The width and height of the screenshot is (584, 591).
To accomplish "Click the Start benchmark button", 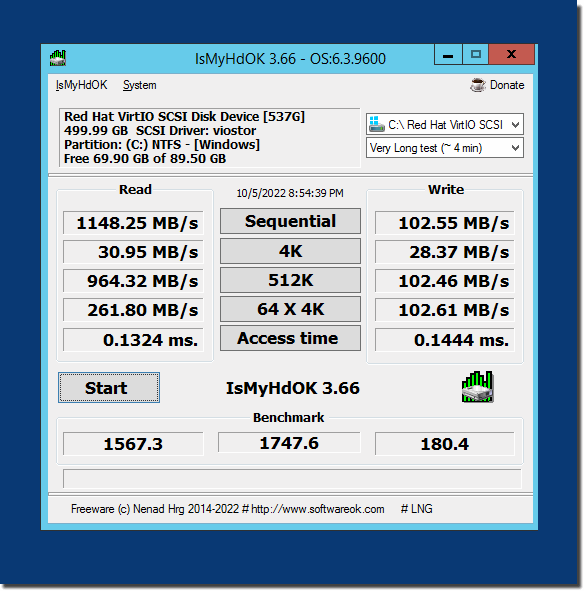I will pos(109,387).
